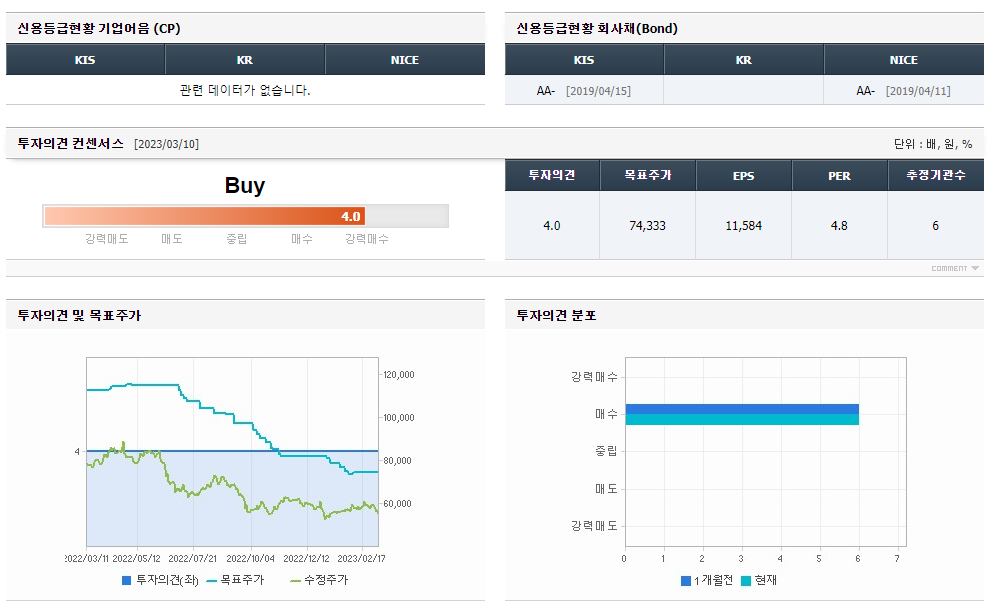Select the 투자의견 table value 4.0

point(552,225)
